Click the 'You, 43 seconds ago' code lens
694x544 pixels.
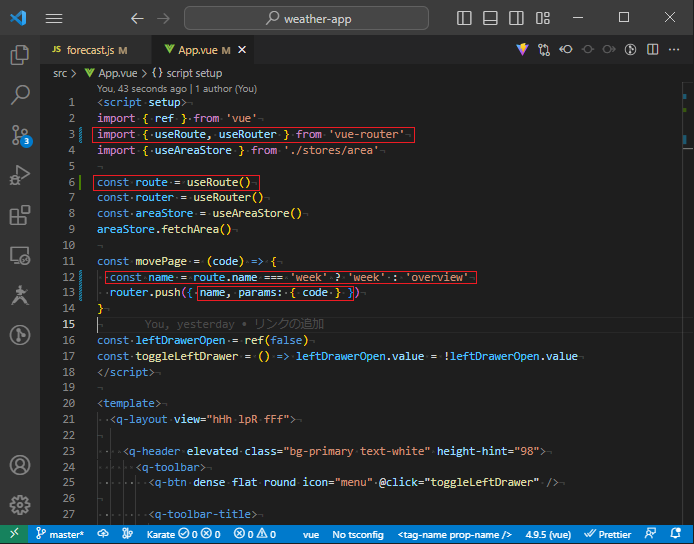[142, 89]
